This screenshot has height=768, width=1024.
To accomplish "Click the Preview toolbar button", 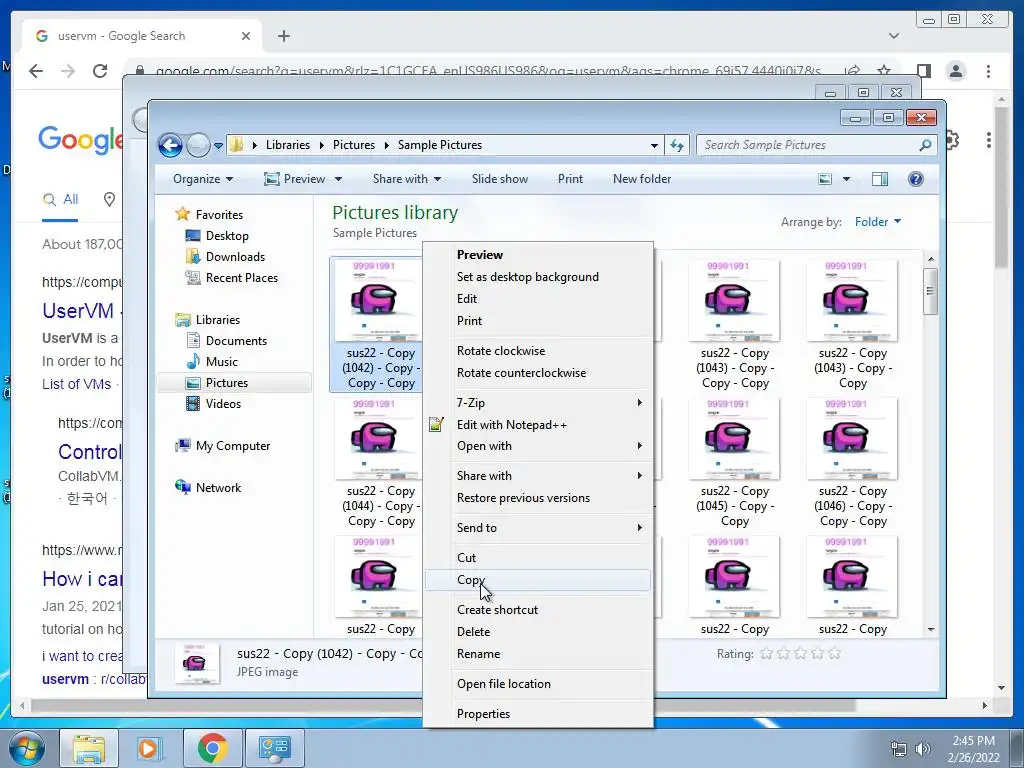I will coord(295,179).
